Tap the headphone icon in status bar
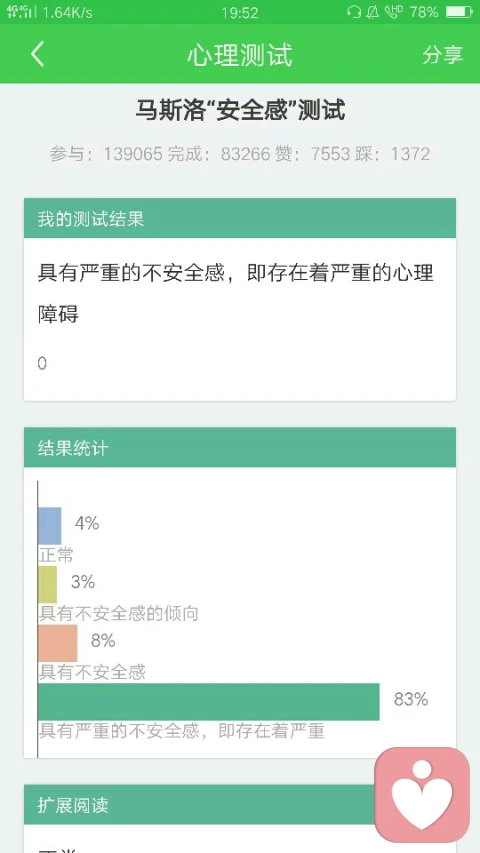The width and height of the screenshot is (480, 853). [x=354, y=12]
